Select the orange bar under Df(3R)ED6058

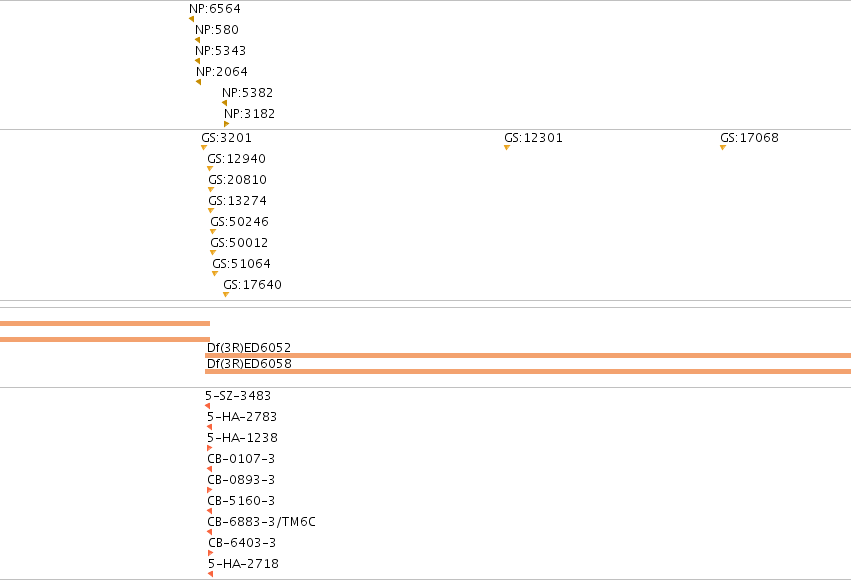click(528, 372)
